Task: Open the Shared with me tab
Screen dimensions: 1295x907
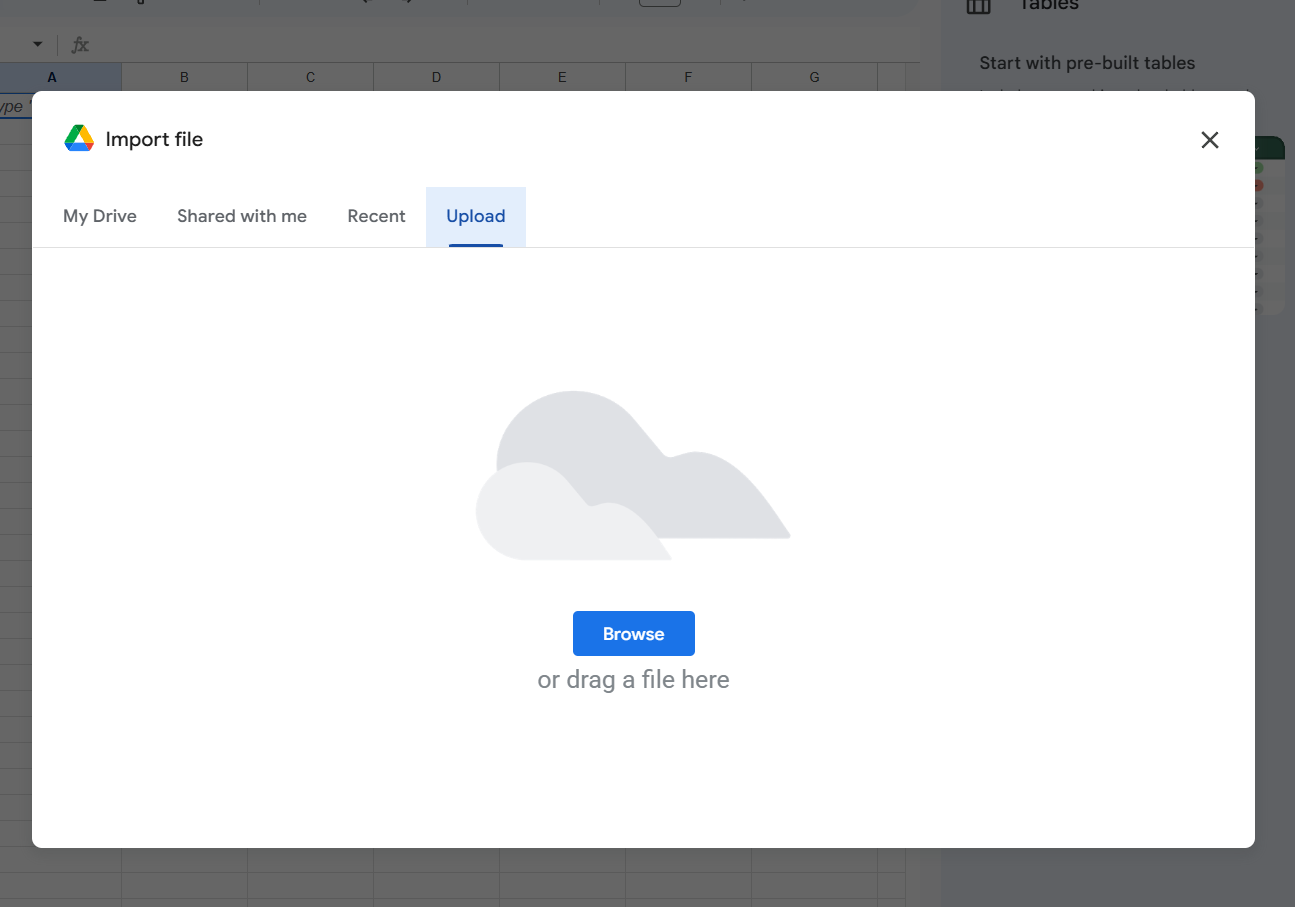Action: 242,216
